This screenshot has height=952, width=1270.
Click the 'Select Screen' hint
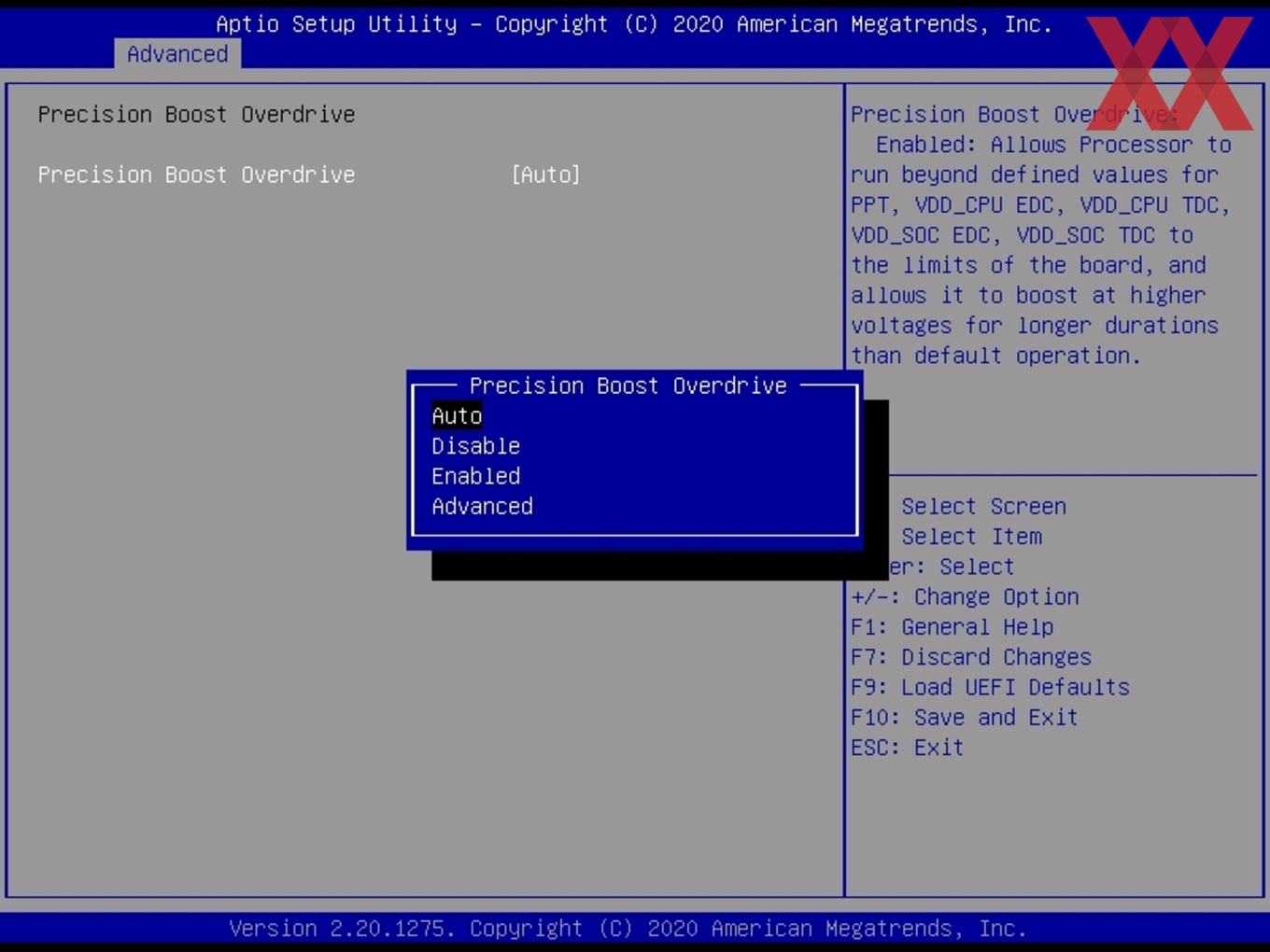click(983, 507)
